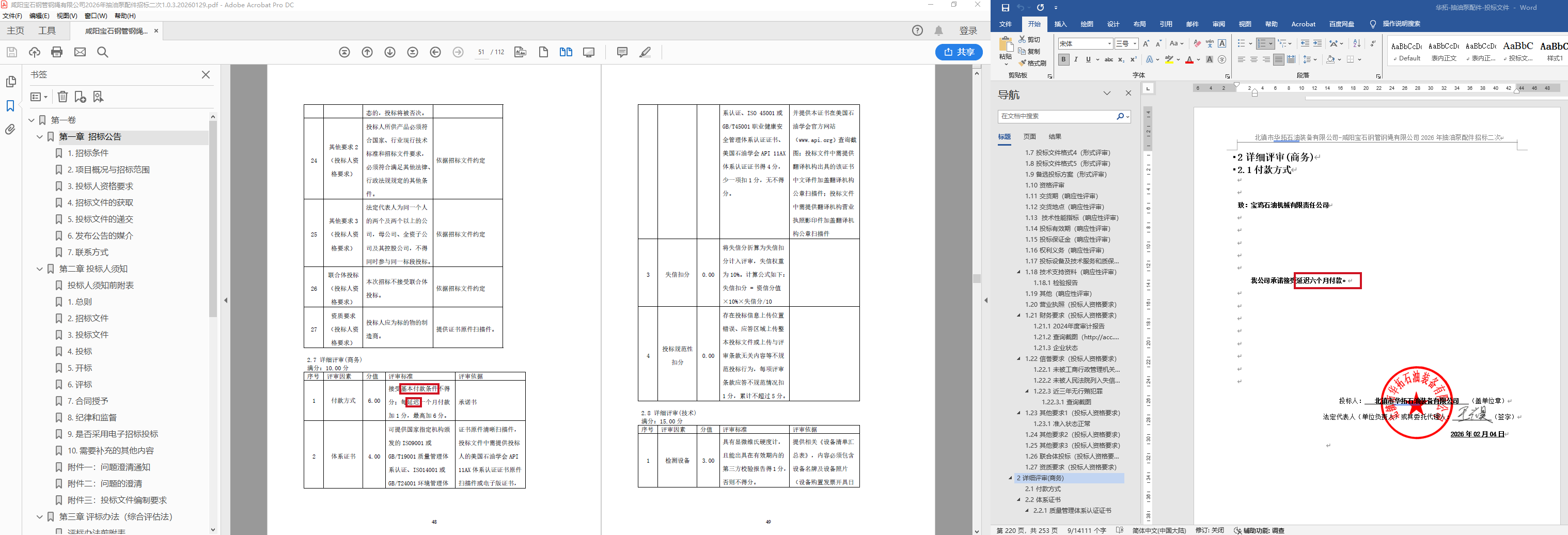This screenshot has width=1568, height=535.
Task: Click find current bookmark icon
Action: pyautogui.click(x=98, y=97)
